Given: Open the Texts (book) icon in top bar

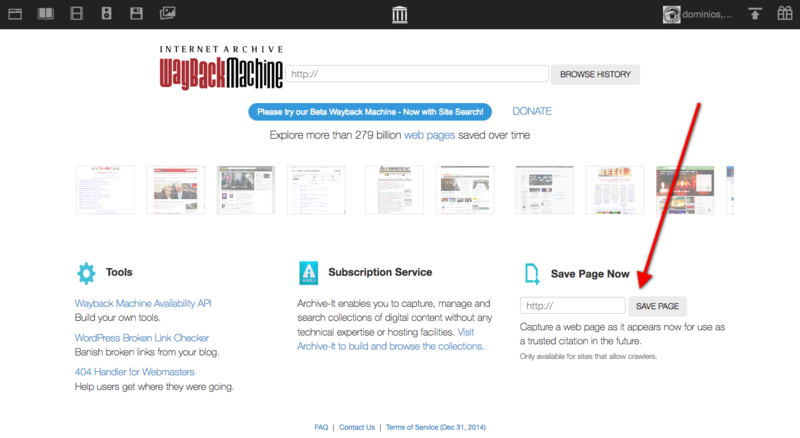Looking at the screenshot, I should point(45,13).
